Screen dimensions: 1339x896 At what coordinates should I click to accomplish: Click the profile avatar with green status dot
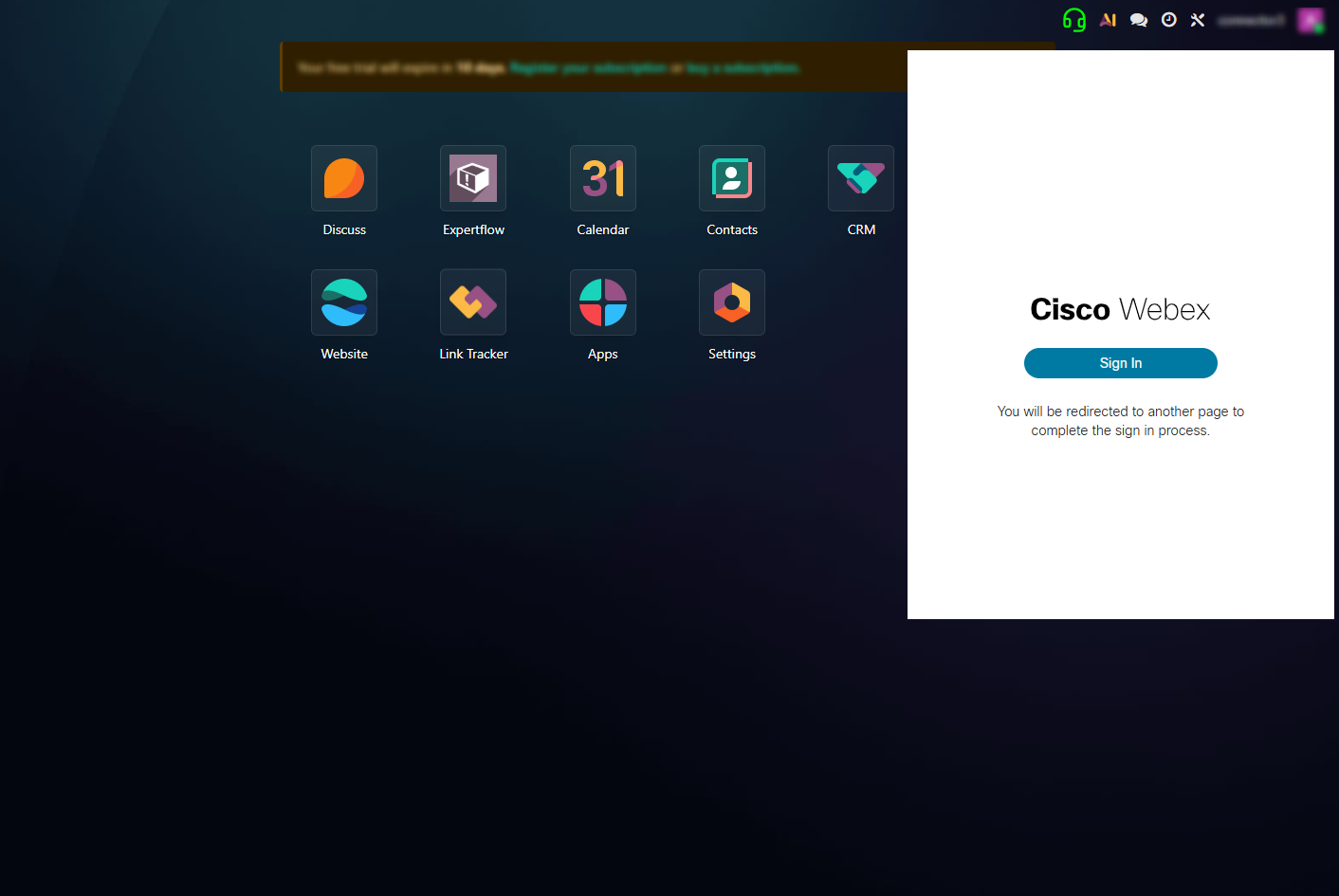point(1311,20)
